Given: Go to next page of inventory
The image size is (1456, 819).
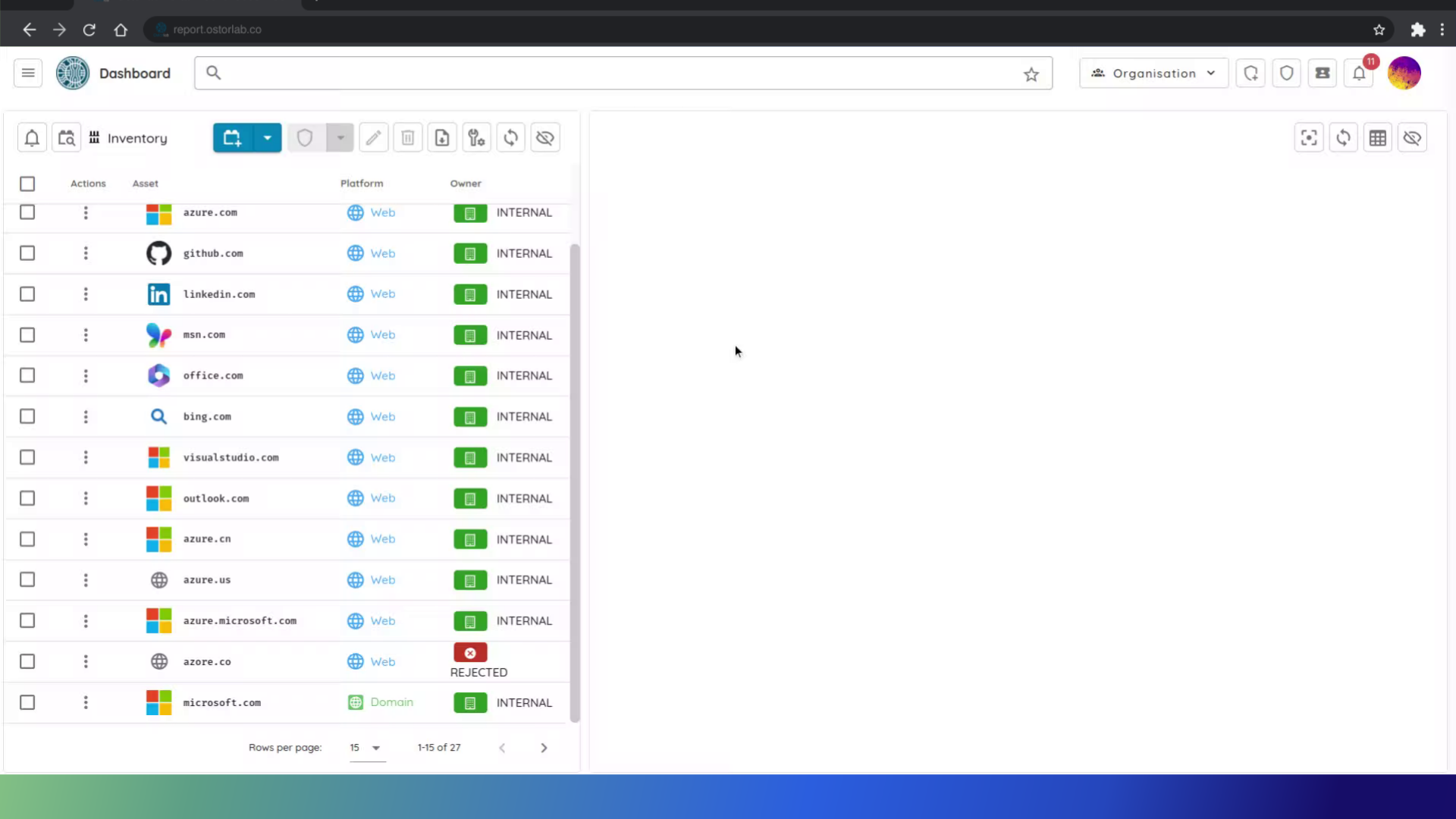Looking at the screenshot, I should pos(544,748).
